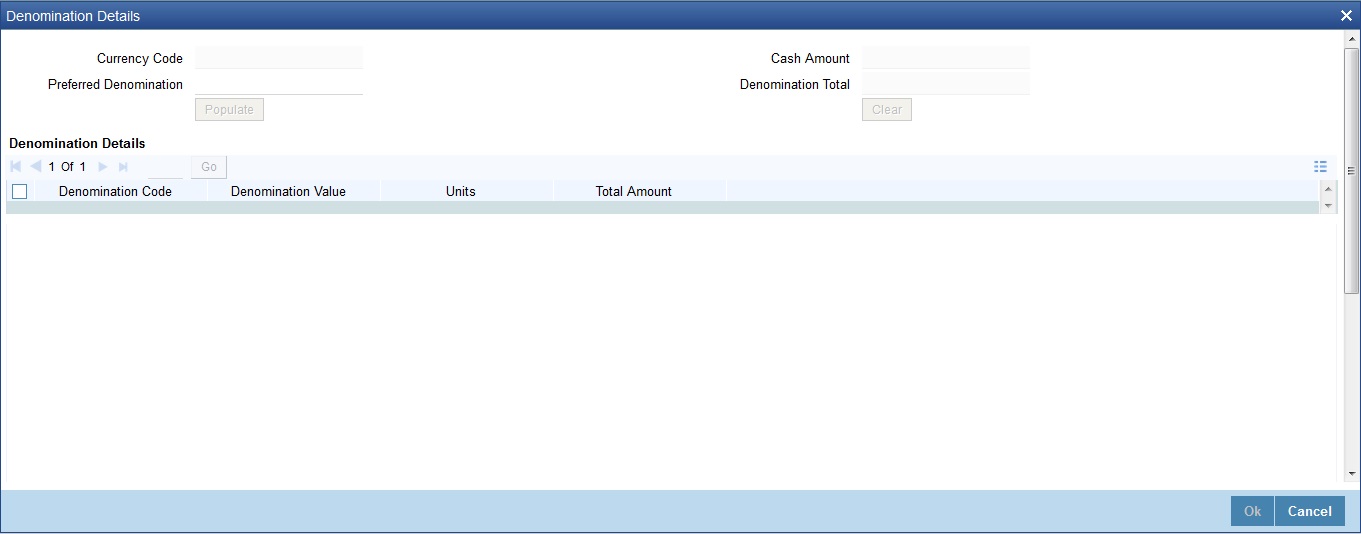Tick the select-all checkbox in table header

point(19,191)
